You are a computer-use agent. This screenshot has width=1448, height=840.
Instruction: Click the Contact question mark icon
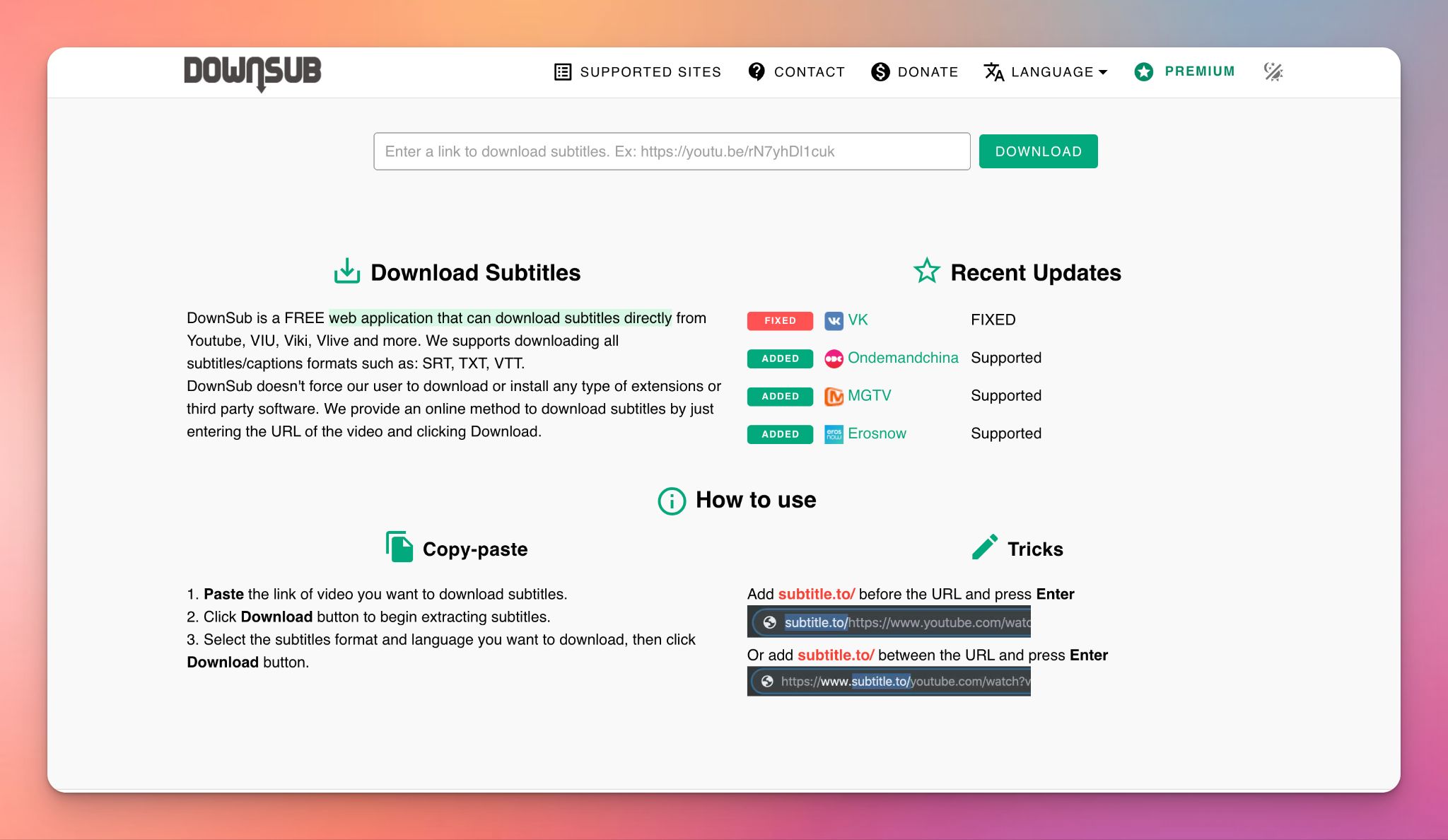757,72
